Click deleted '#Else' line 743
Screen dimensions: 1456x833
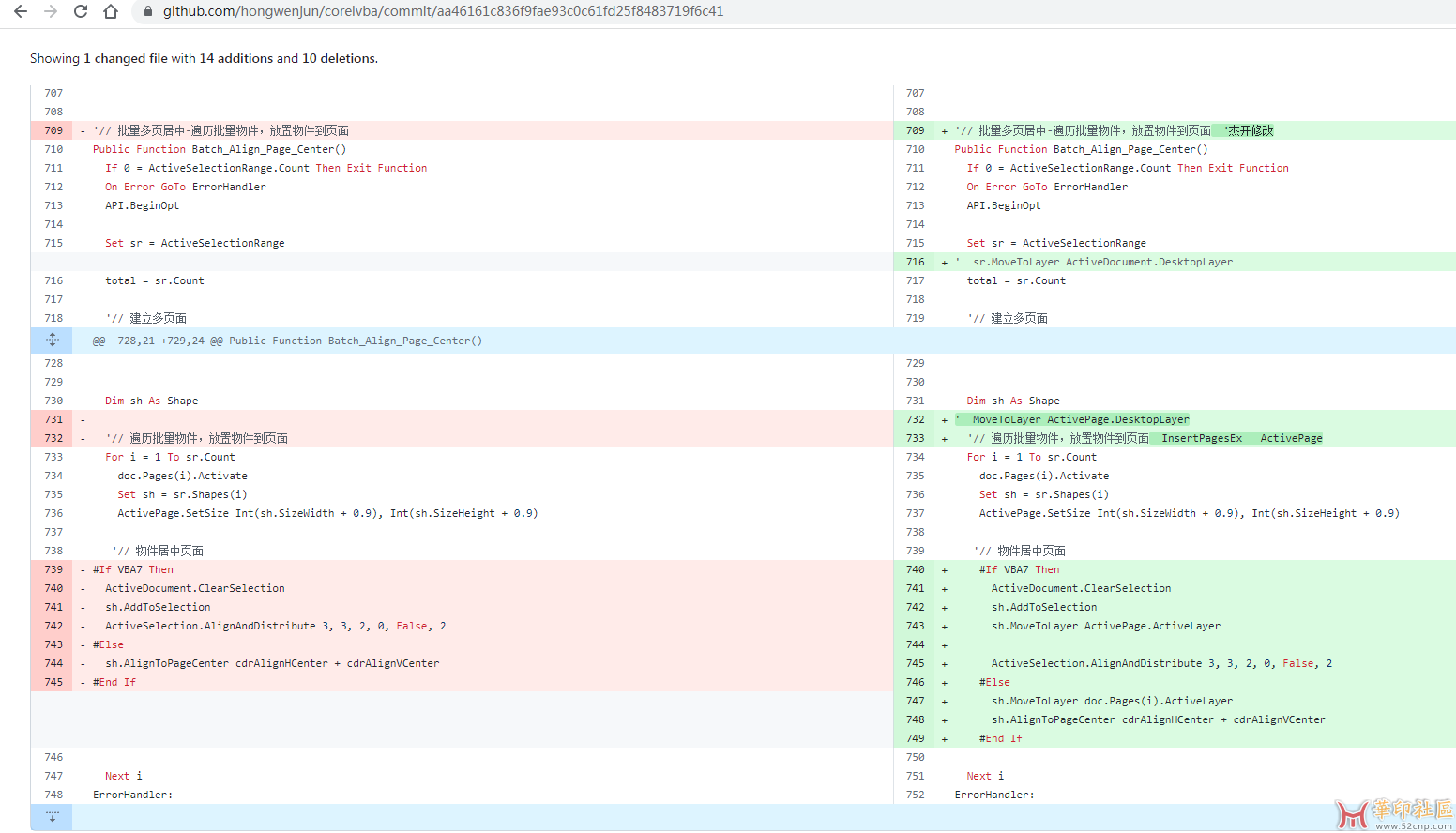click(108, 644)
